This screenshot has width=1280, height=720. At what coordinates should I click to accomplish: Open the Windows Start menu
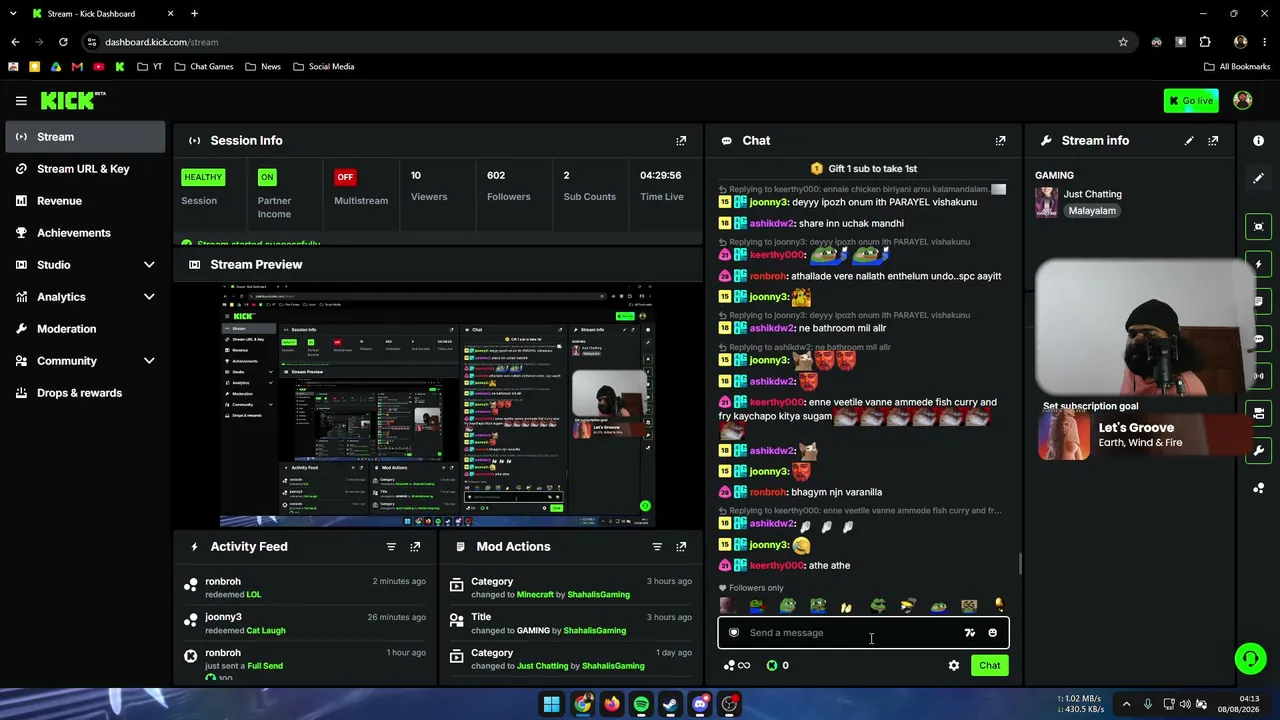coord(552,704)
